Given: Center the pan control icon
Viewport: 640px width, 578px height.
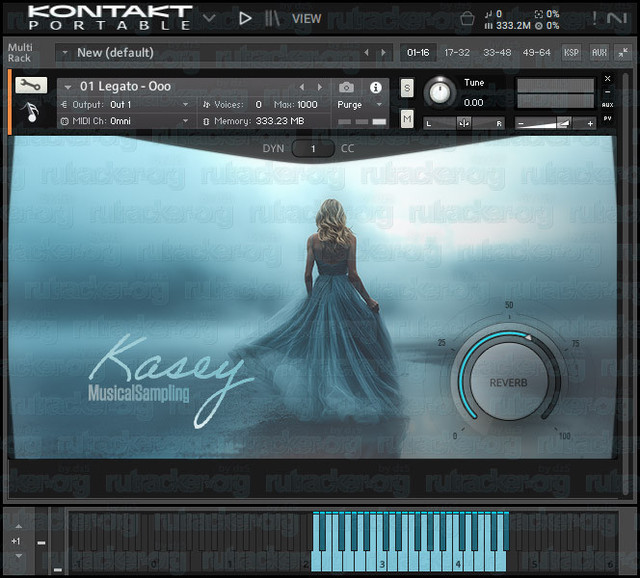Looking at the screenshot, I should pyautogui.click(x=464, y=123).
